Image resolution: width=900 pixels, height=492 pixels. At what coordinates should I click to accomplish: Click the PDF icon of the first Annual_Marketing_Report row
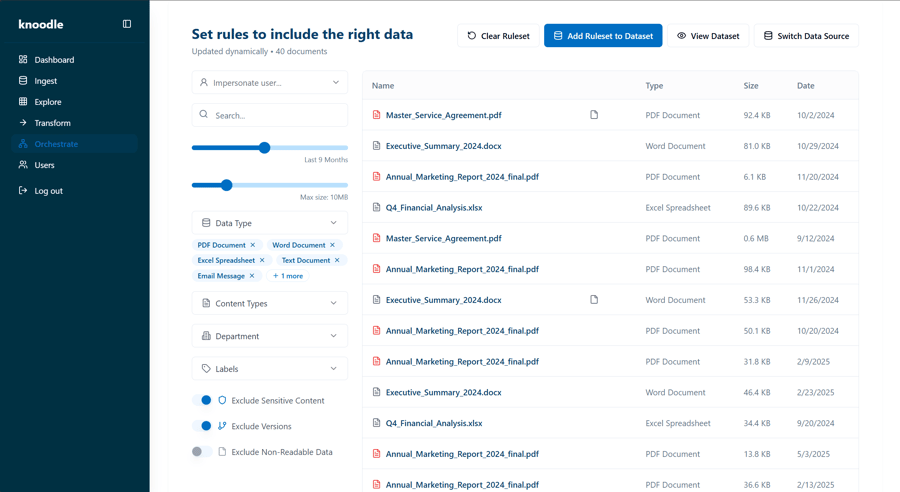click(377, 177)
